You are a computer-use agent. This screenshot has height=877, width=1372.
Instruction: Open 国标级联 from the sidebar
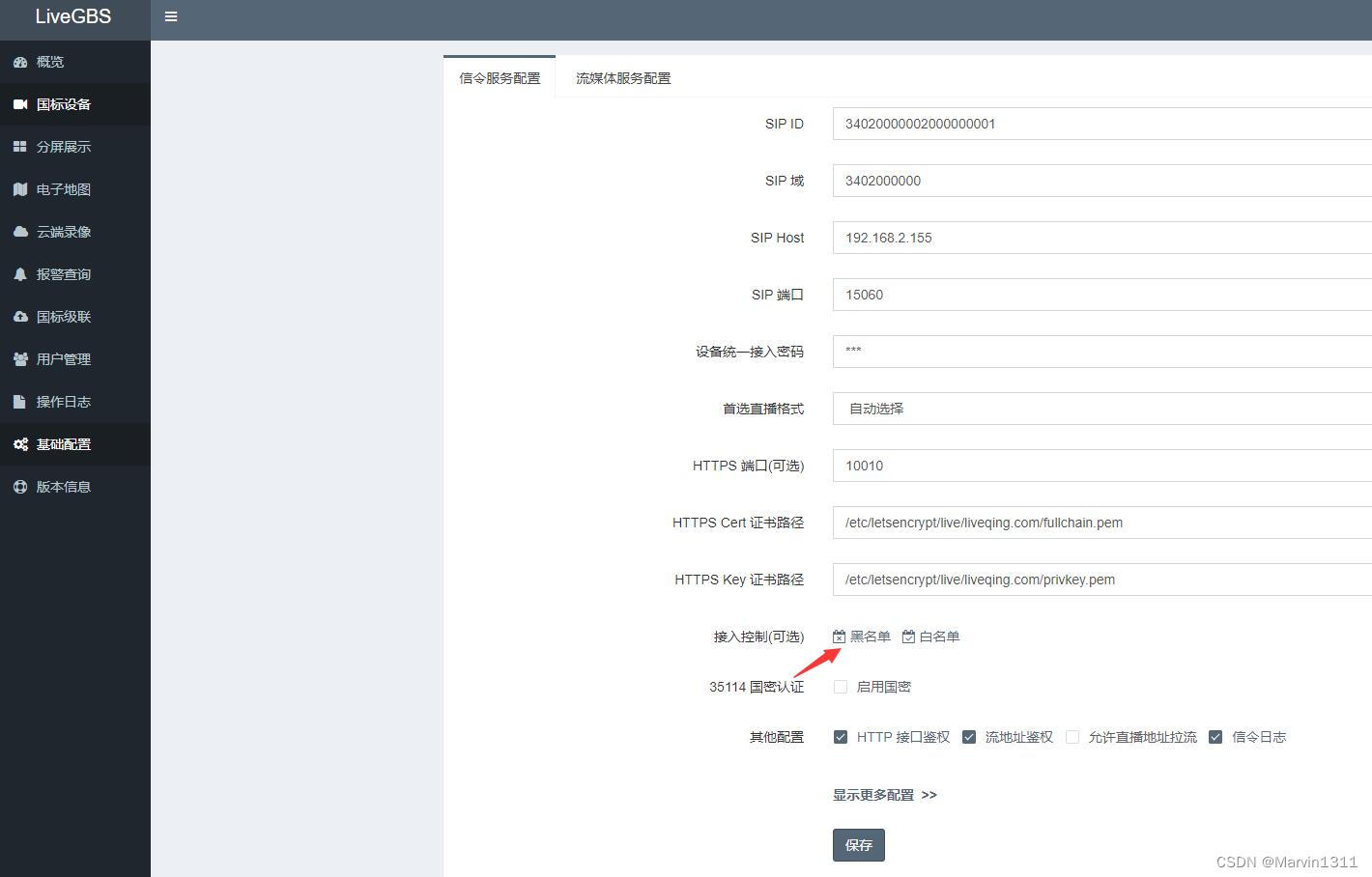[x=75, y=317]
